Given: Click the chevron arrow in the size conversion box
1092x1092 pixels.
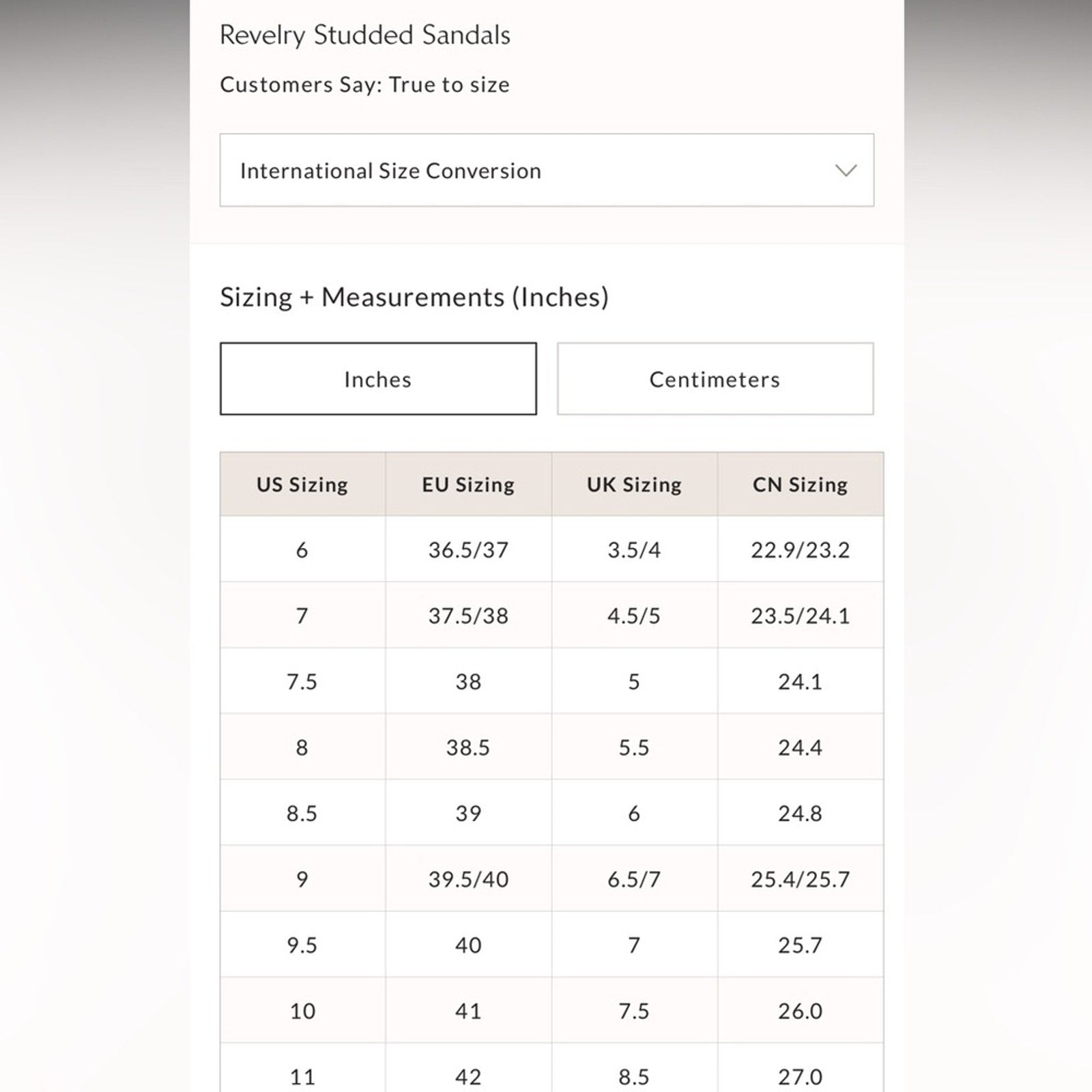Looking at the screenshot, I should click(846, 171).
